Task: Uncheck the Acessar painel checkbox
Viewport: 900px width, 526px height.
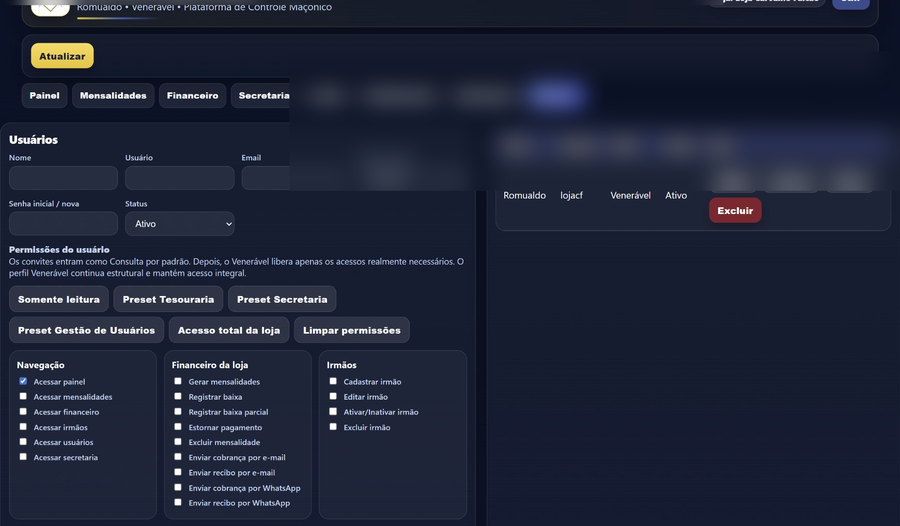Action: click(x=23, y=381)
